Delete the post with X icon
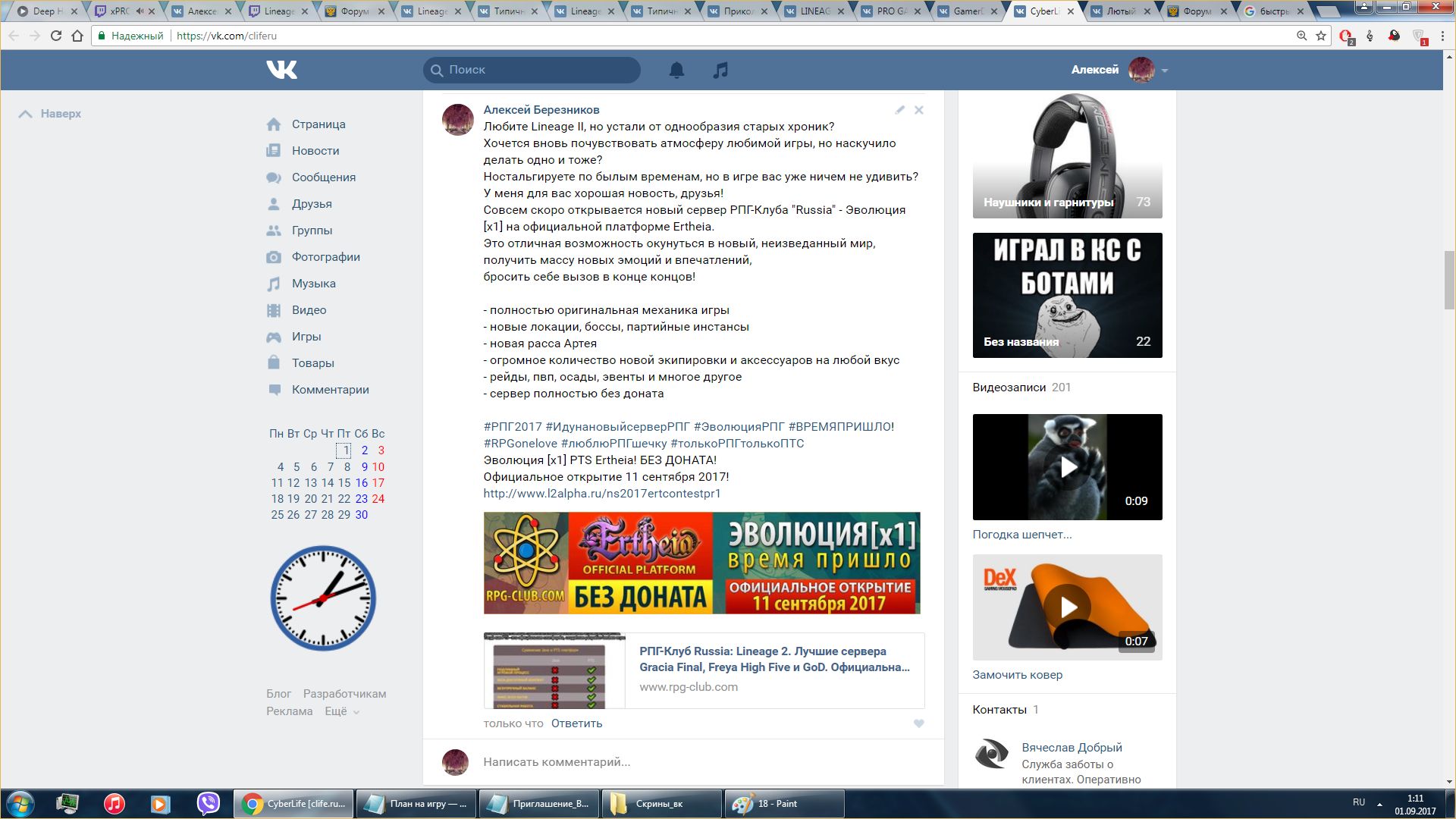The width and height of the screenshot is (1456, 819). tap(918, 110)
